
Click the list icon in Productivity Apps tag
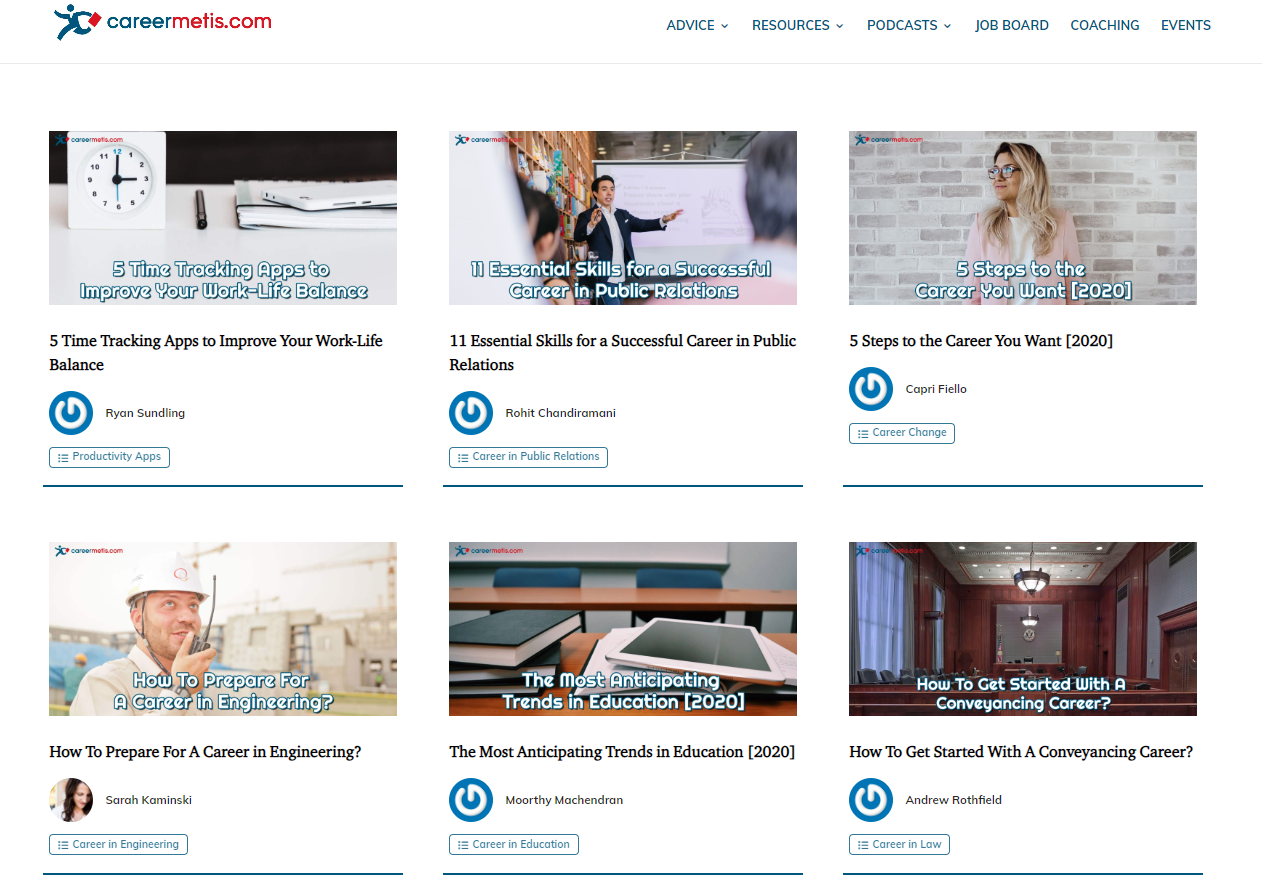coord(62,457)
